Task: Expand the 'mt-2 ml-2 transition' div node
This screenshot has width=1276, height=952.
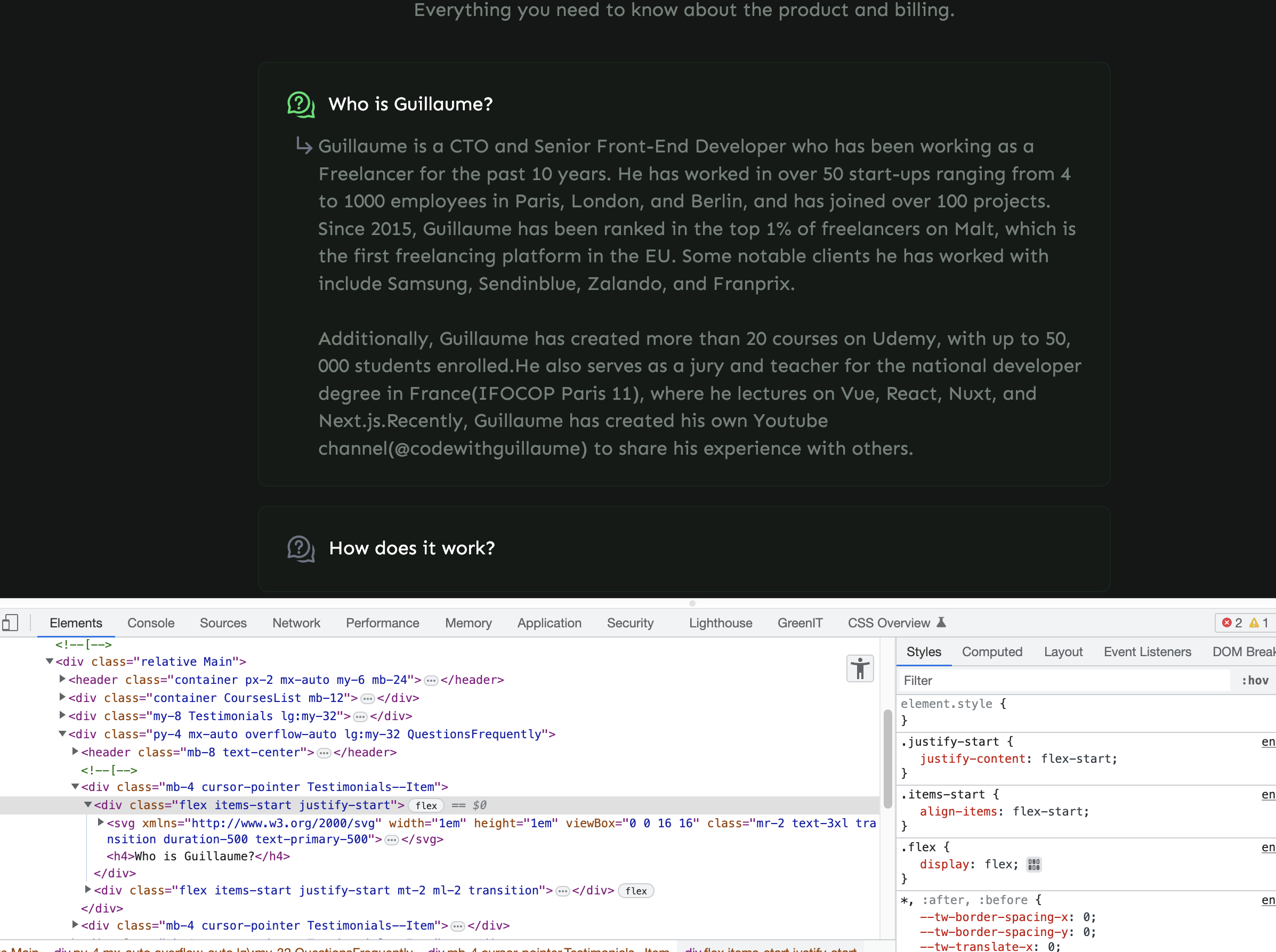Action: (87, 890)
